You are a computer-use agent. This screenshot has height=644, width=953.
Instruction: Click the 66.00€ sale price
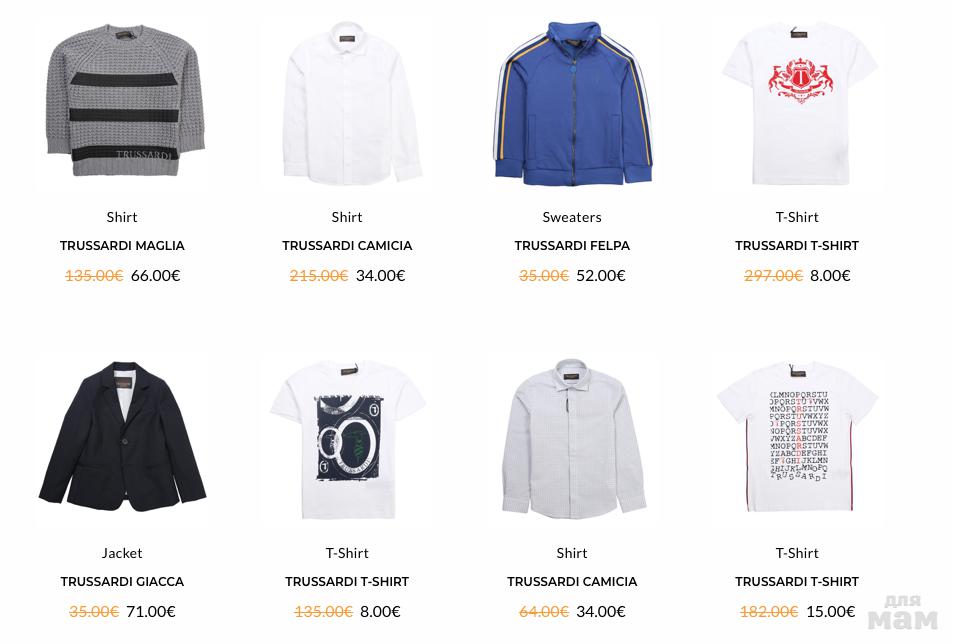click(156, 276)
